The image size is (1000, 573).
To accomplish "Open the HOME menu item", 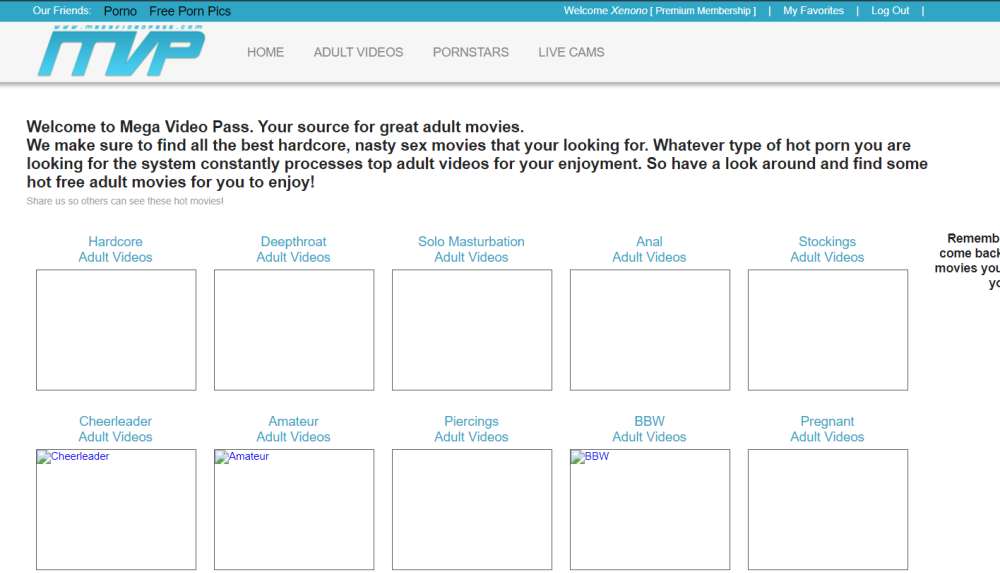I will (x=265, y=52).
